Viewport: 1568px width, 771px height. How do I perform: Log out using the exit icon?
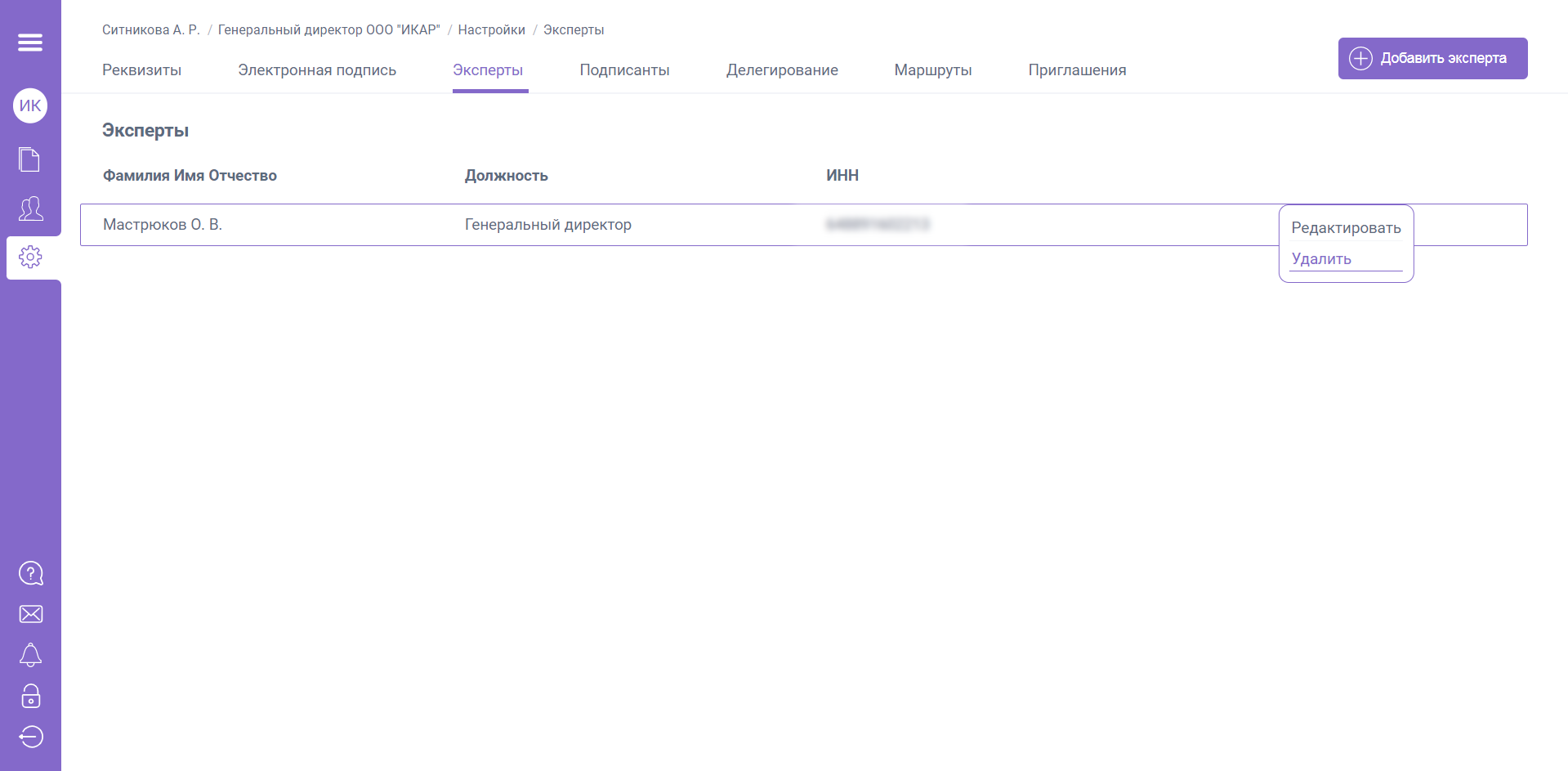(x=30, y=737)
